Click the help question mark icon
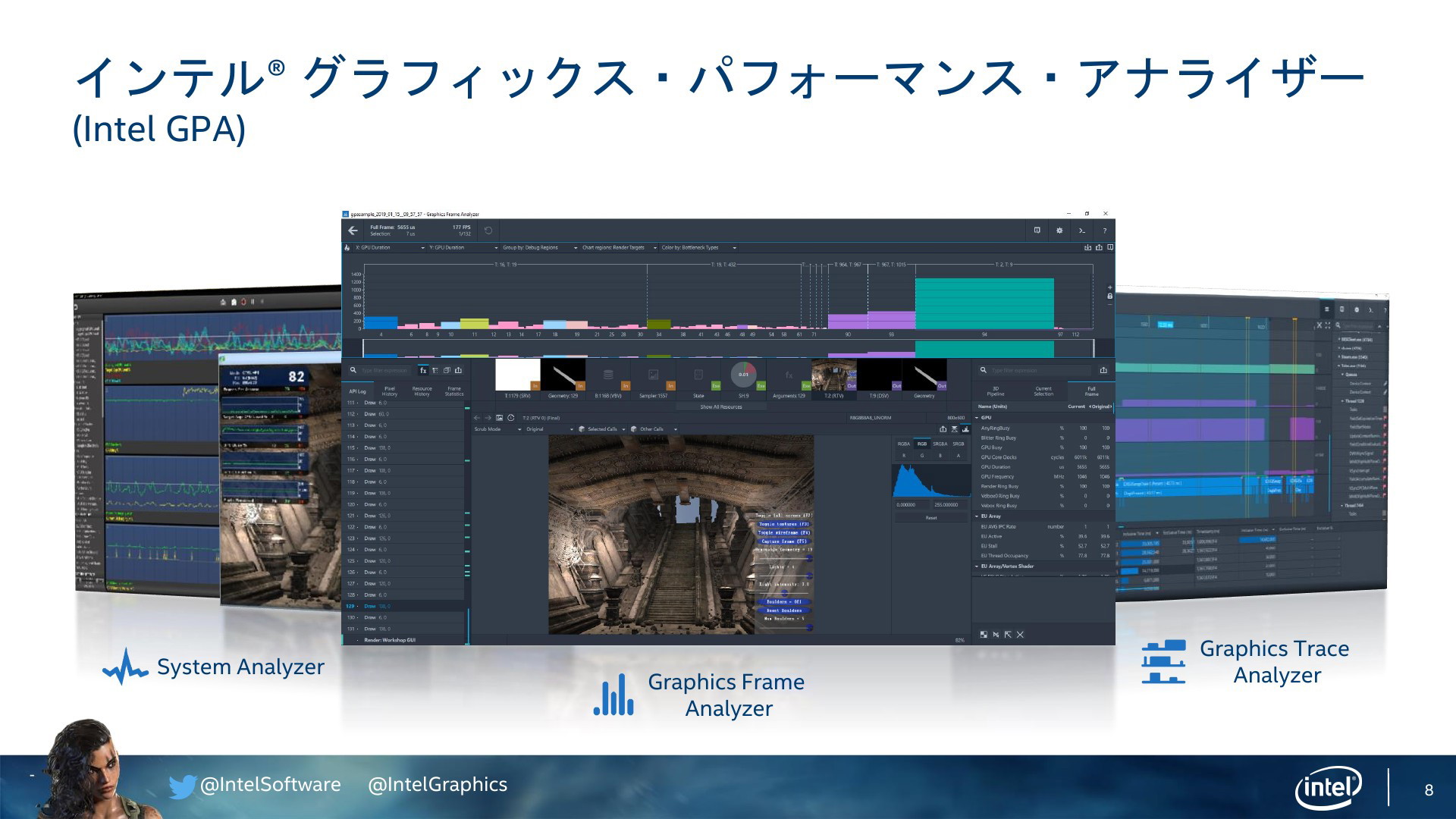This screenshot has width=1456, height=819. [x=1104, y=231]
